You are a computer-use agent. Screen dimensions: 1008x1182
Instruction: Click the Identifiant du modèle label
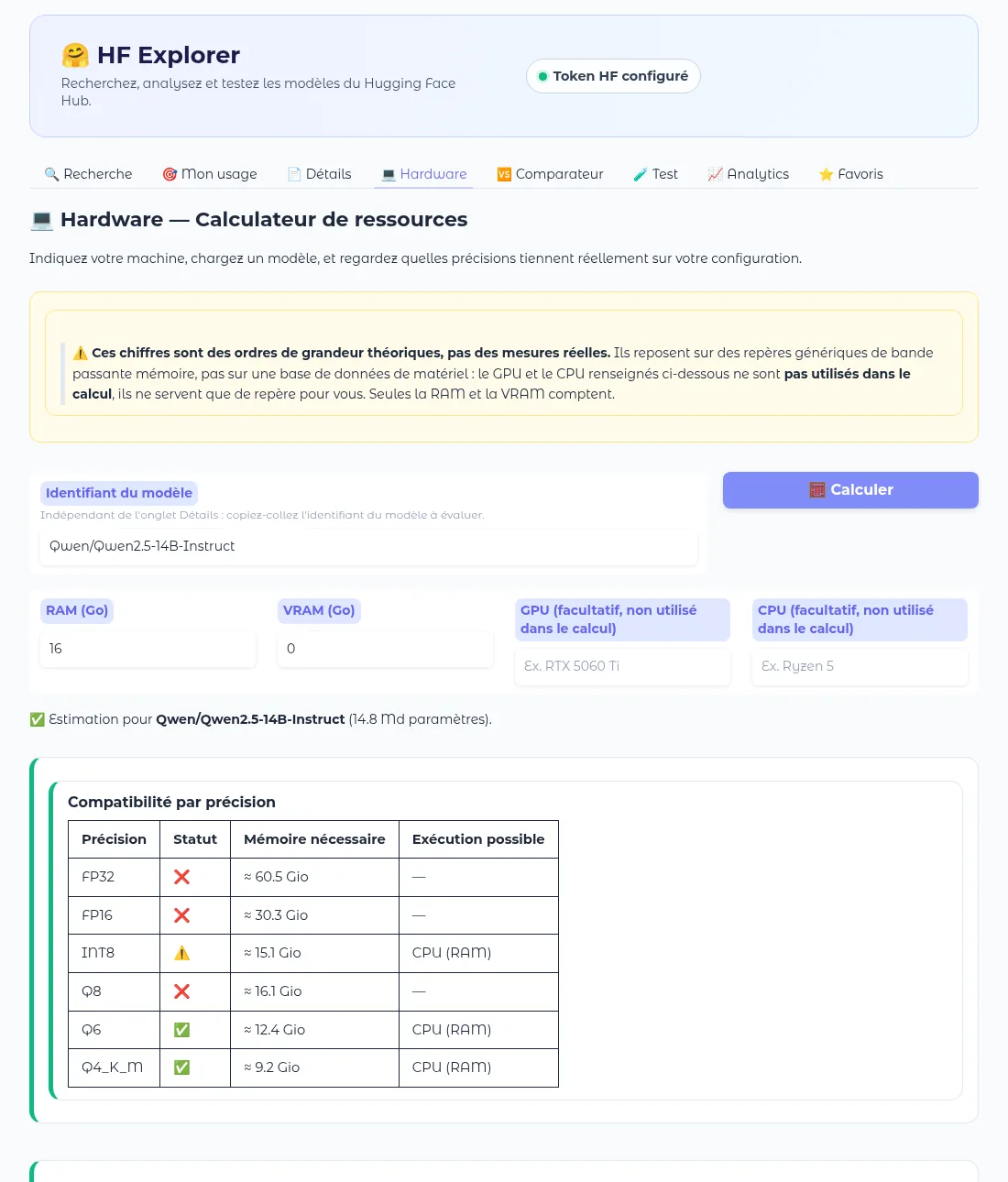[x=119, y=493]
